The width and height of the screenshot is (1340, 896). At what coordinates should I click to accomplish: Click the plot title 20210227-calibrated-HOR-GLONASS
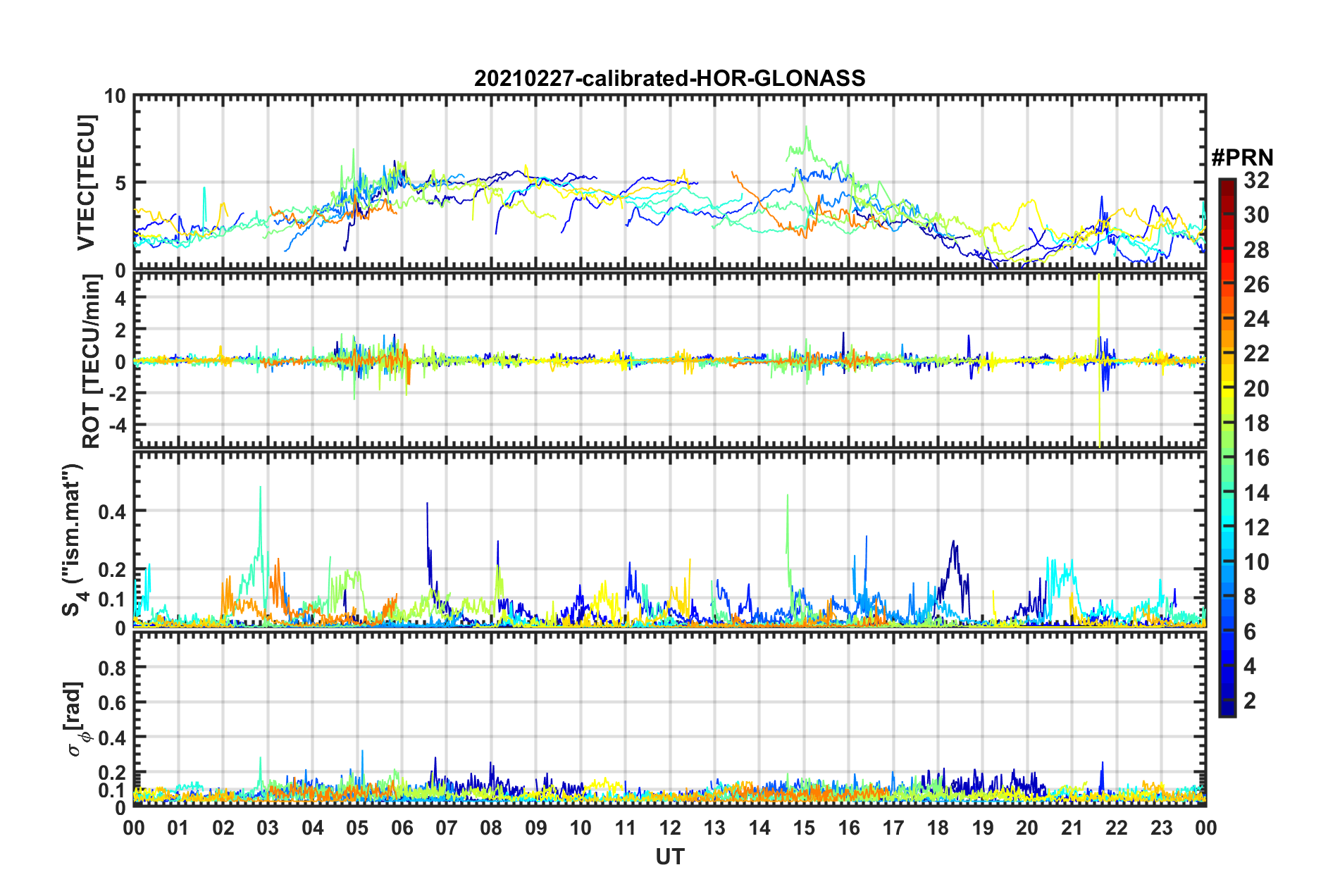(x=669, y=77)
